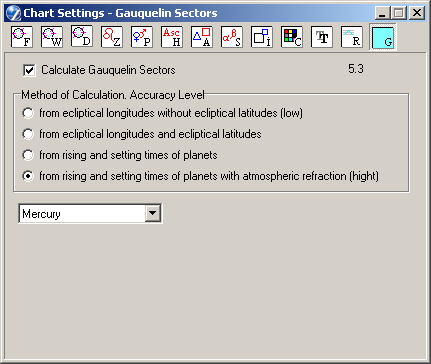Image resolution: width=431 pixels, height=364 pixels.
Task: Open the W chart wheel settings icon
Action: 52,37
